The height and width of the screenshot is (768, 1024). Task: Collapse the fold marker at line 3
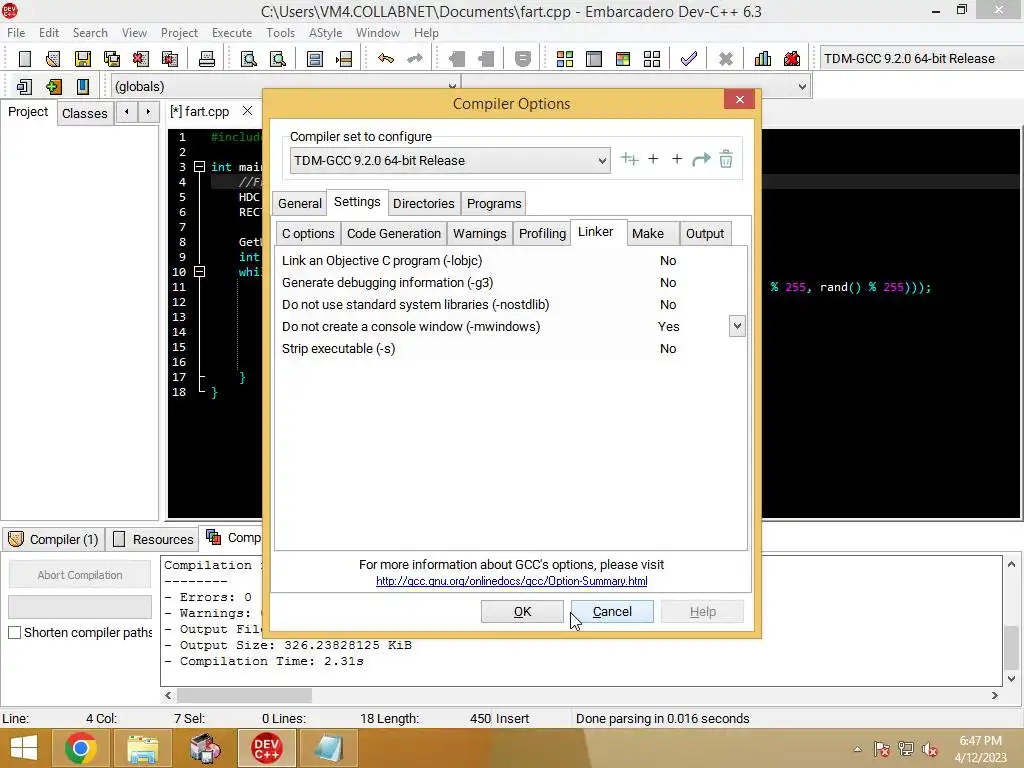200,167
